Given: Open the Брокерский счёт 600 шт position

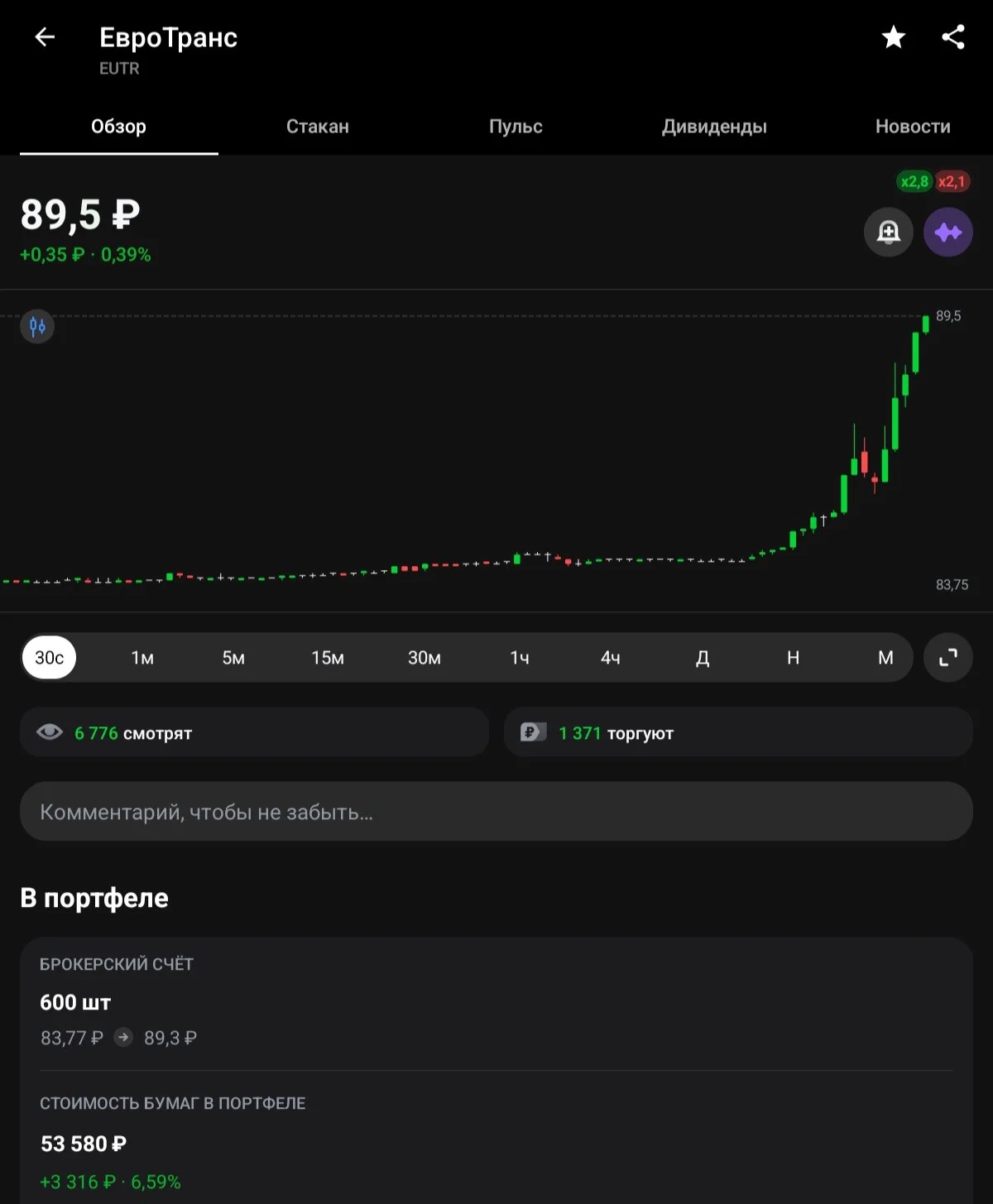Looking at the screenshot, I should 496,1003.
